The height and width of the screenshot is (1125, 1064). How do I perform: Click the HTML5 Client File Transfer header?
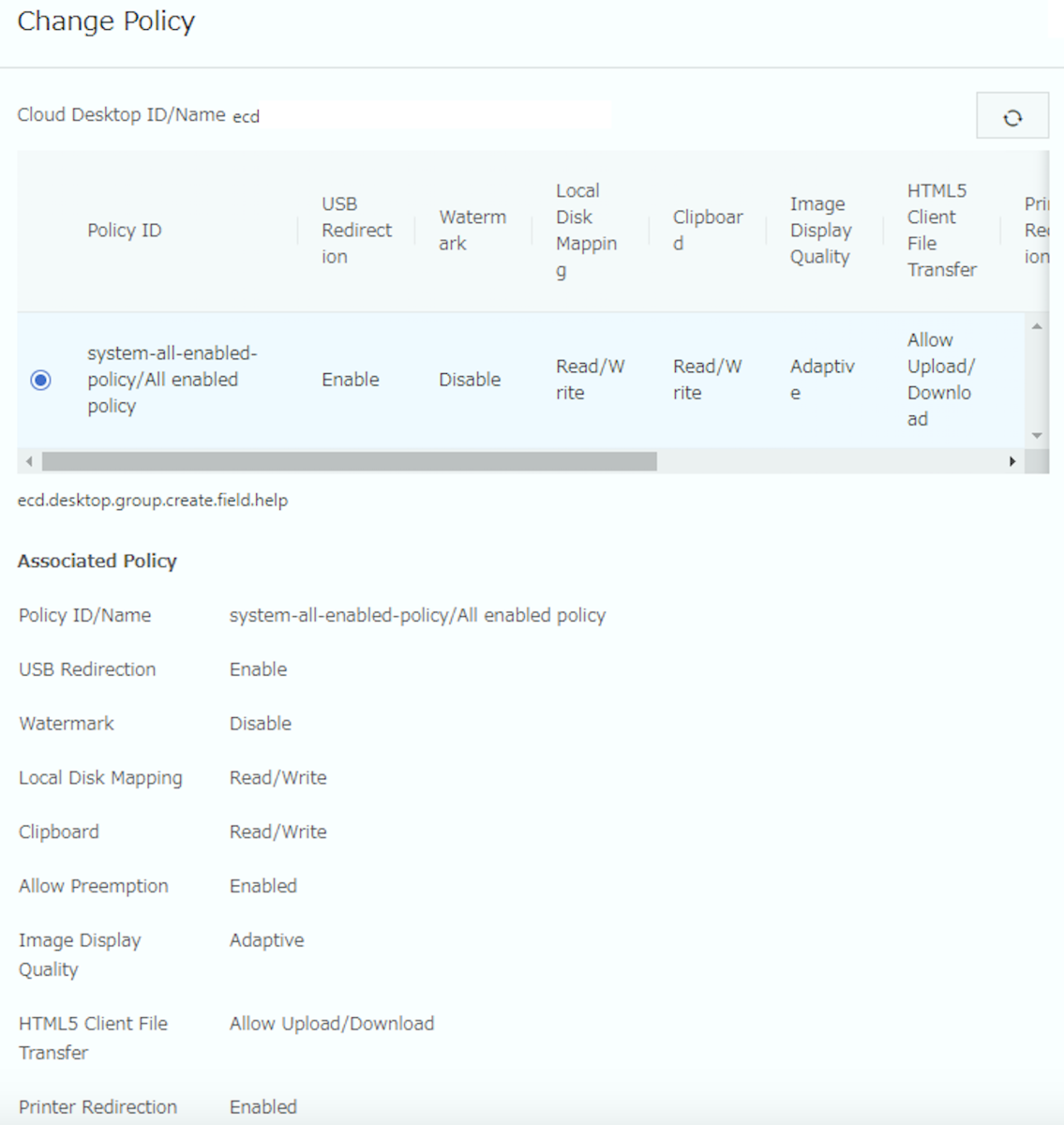click(940, 231)
